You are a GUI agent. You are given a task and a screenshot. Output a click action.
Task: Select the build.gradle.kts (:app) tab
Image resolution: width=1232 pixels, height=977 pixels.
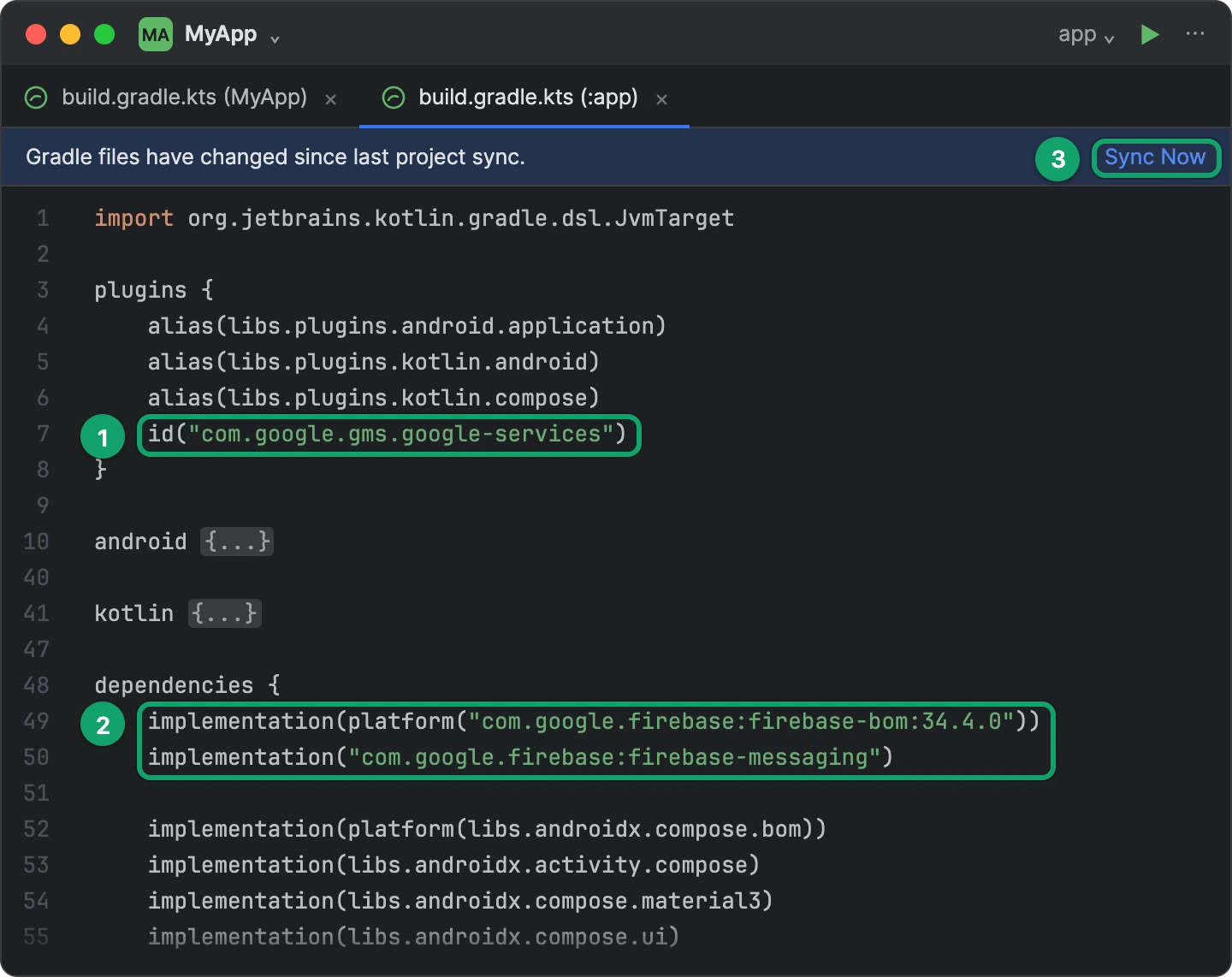coord(524,98)
